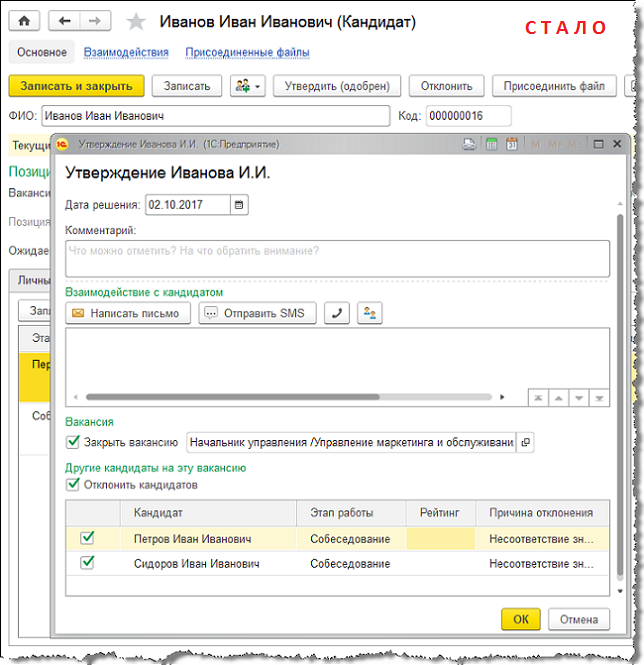This screenshot has width=644, height=665.
Task: Click the vacancy name field Начальник управления
Action: click(x=351, y=442)
